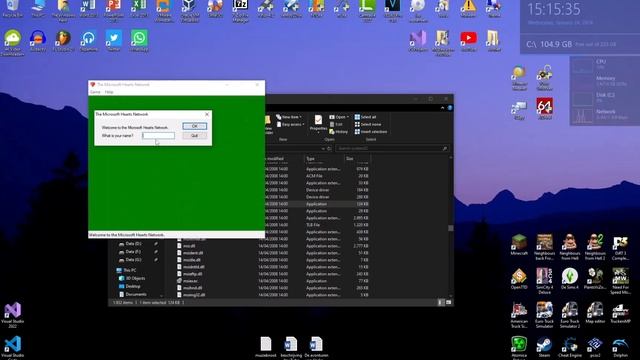
Task: Open File Explorer help icon
Action: point(450,108)
